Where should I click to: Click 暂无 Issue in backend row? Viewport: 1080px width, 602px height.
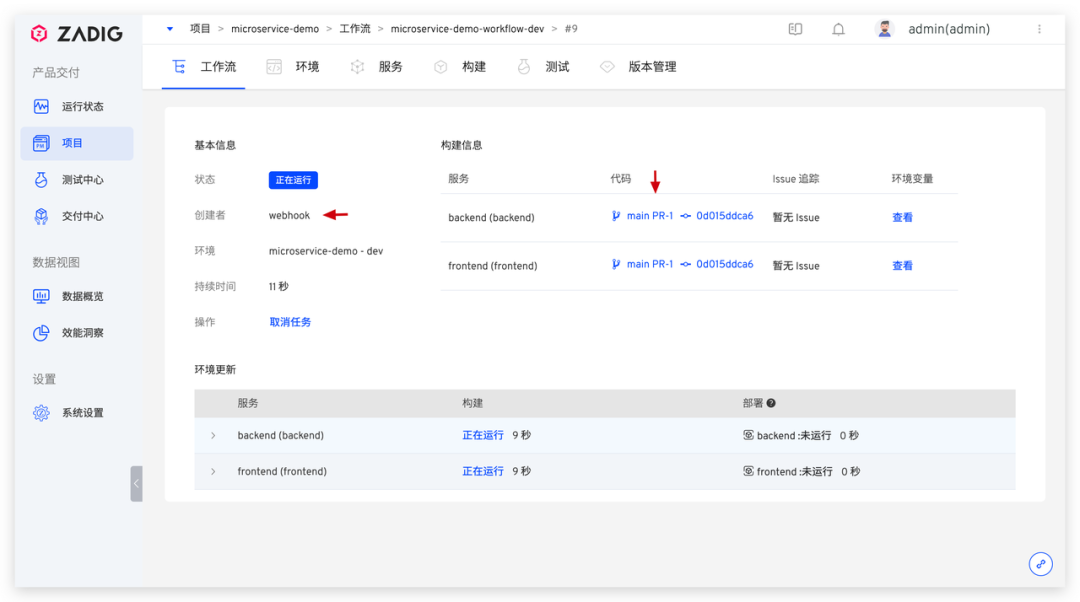click(x=796, y=218)
